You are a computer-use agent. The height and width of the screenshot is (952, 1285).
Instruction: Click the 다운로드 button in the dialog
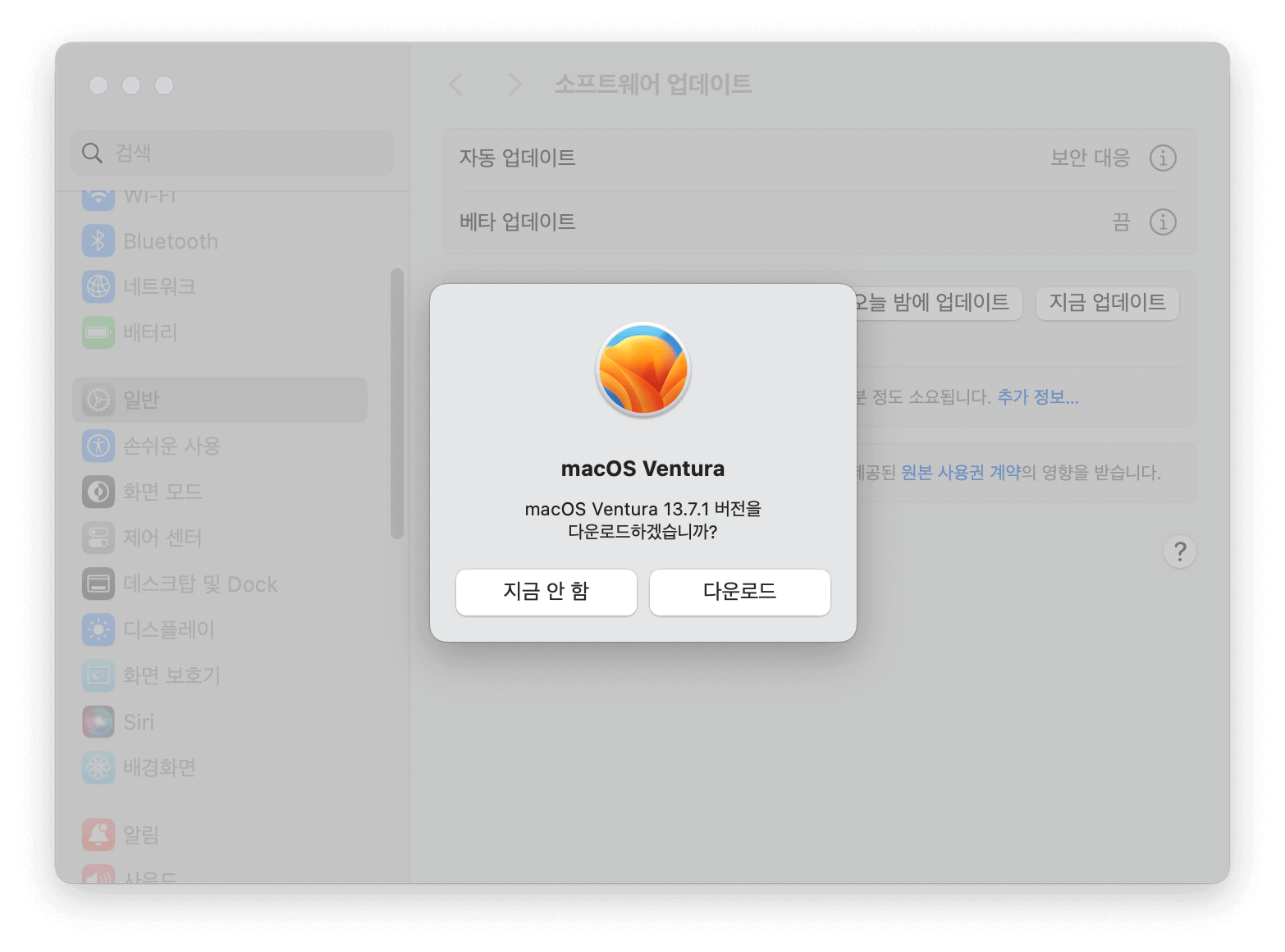[739, 592]
